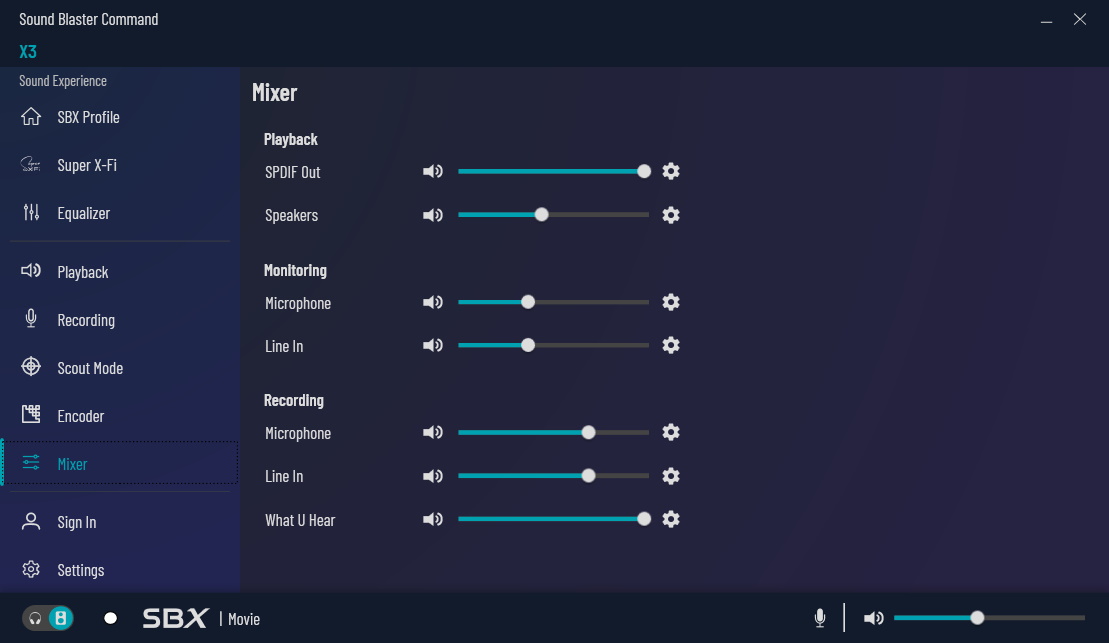The image size is (1109, 643).
Task: Mute Speakers playback volume icon
Action: tap(433, 215)
